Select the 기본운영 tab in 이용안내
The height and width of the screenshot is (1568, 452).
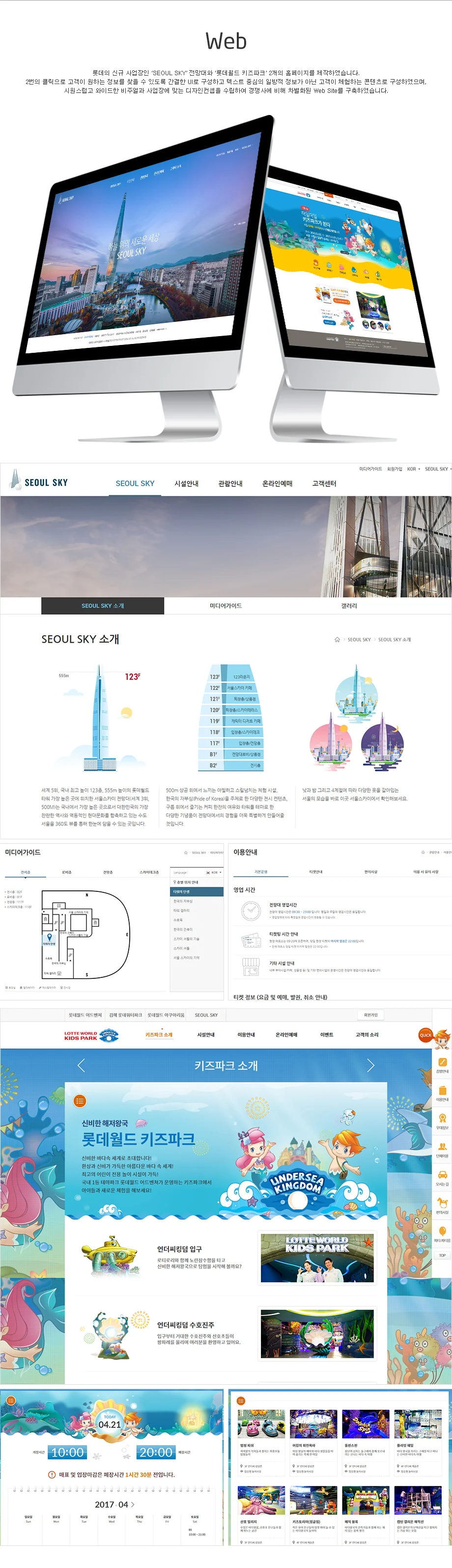point(261,872)
